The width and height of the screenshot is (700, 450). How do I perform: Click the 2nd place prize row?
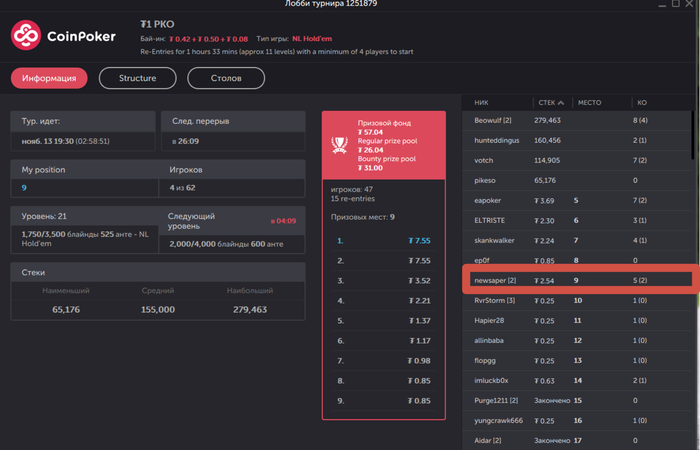coord(384,261)
